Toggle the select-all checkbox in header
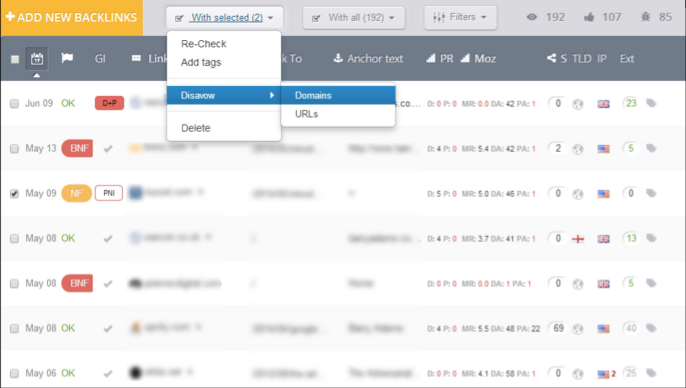 pyautogui.click(x=15, y=59)
